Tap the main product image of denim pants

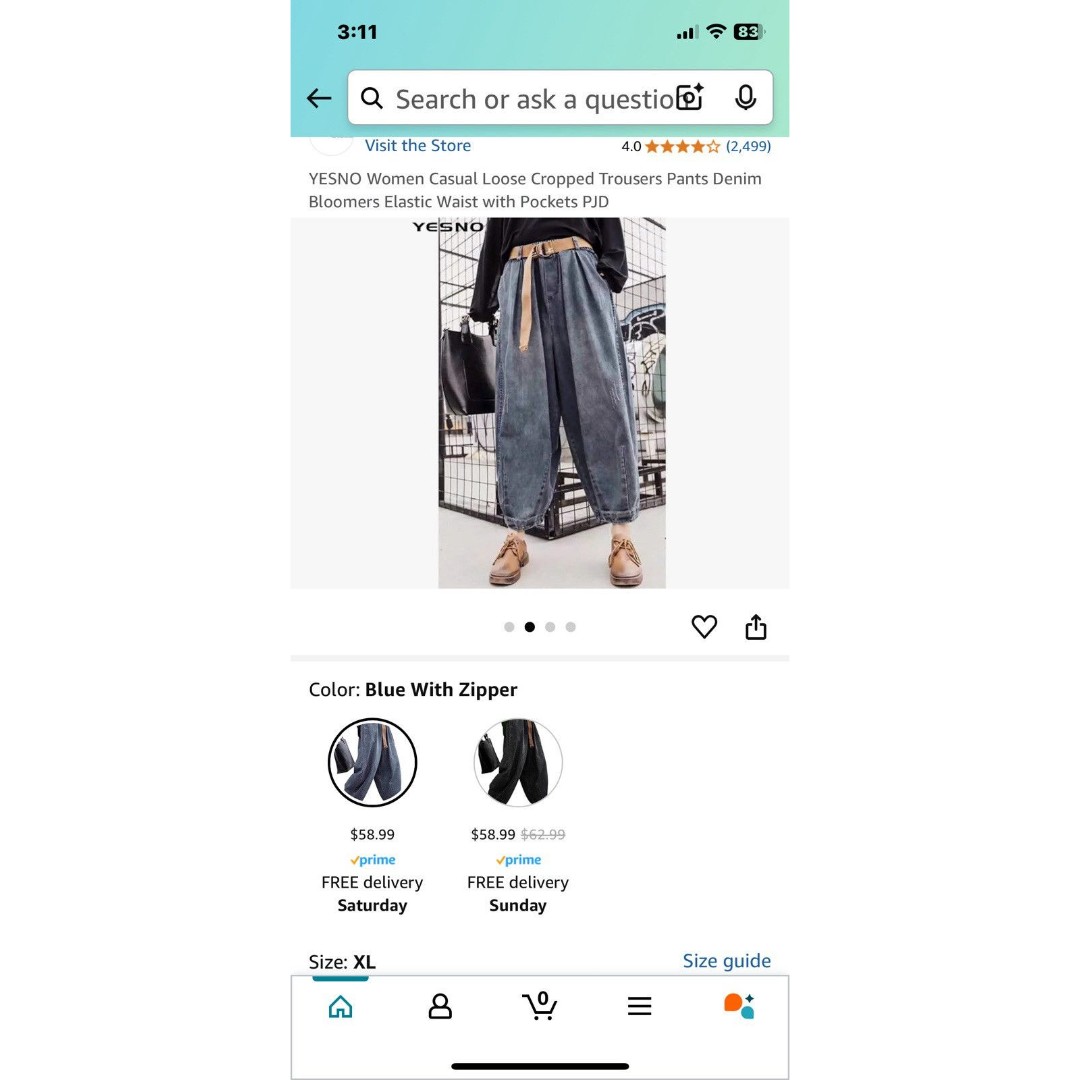tap(552, 403)
